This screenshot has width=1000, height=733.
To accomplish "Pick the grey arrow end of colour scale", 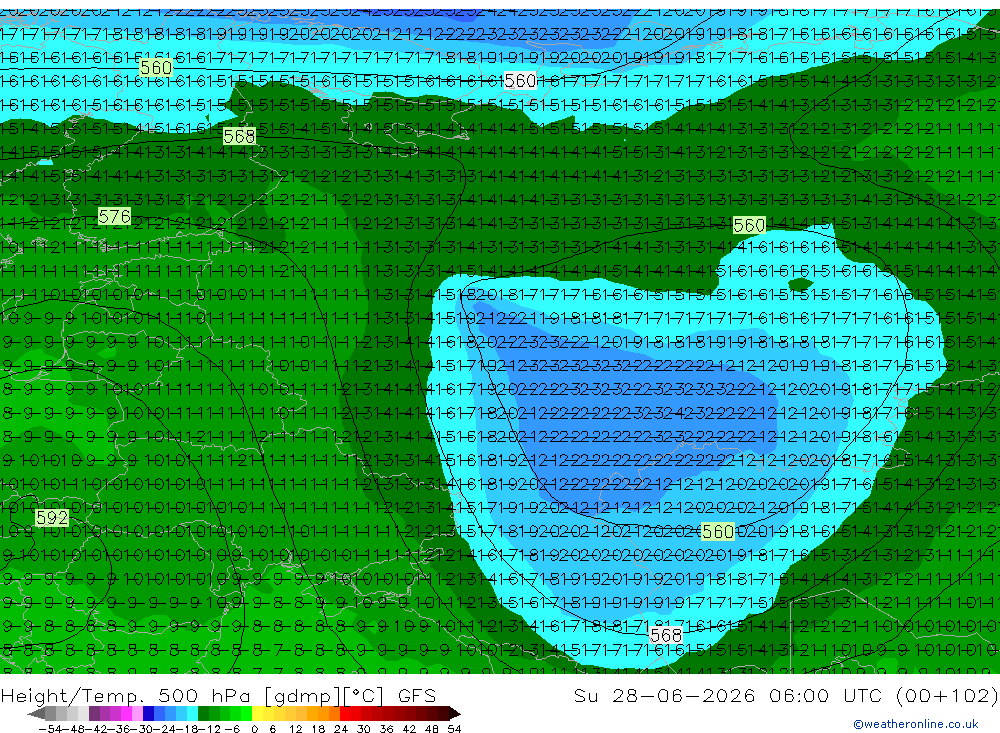I will click(x=36, y=713).
